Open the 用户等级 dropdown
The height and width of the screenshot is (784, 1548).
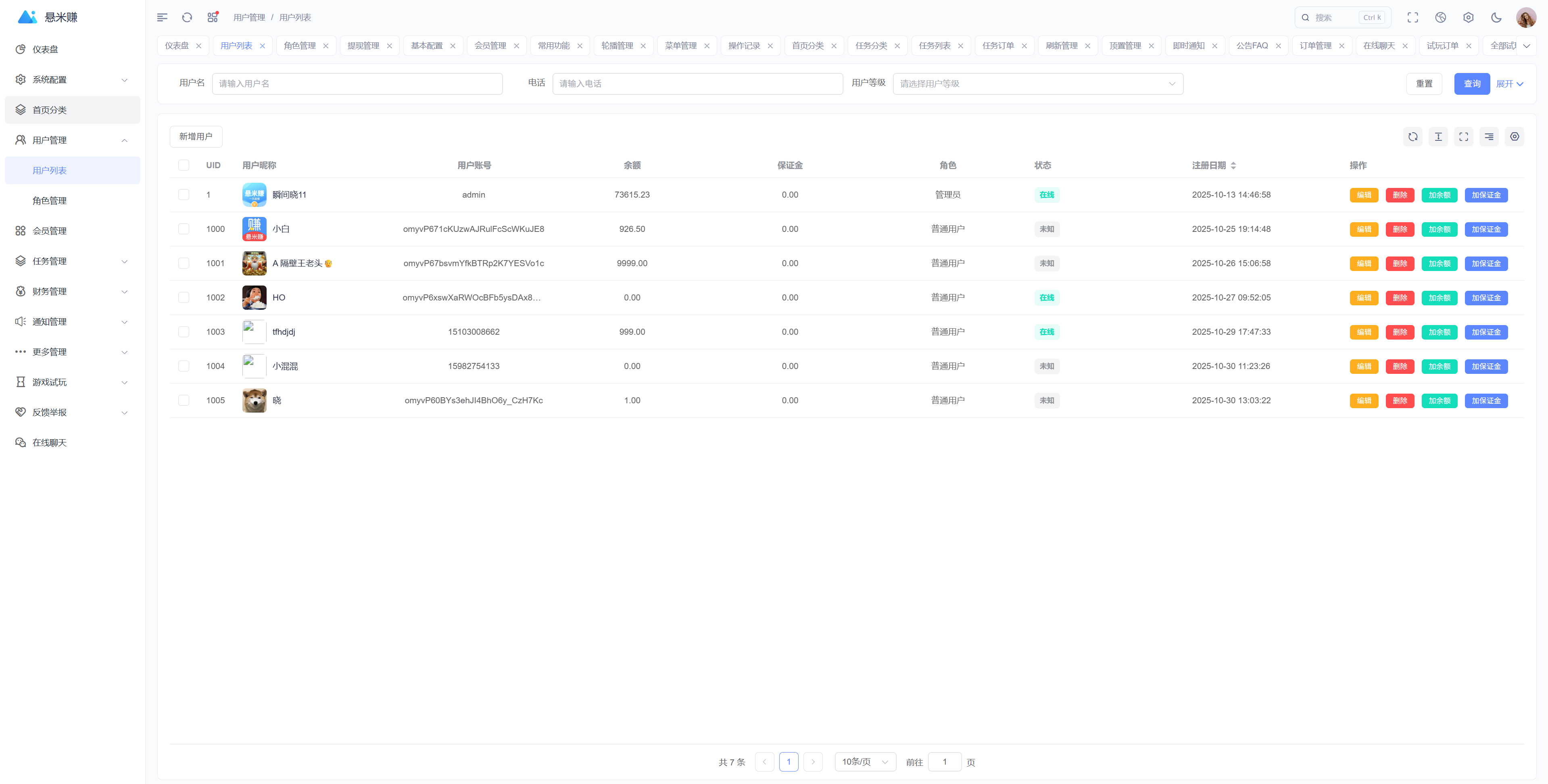tap(1037, 83)
